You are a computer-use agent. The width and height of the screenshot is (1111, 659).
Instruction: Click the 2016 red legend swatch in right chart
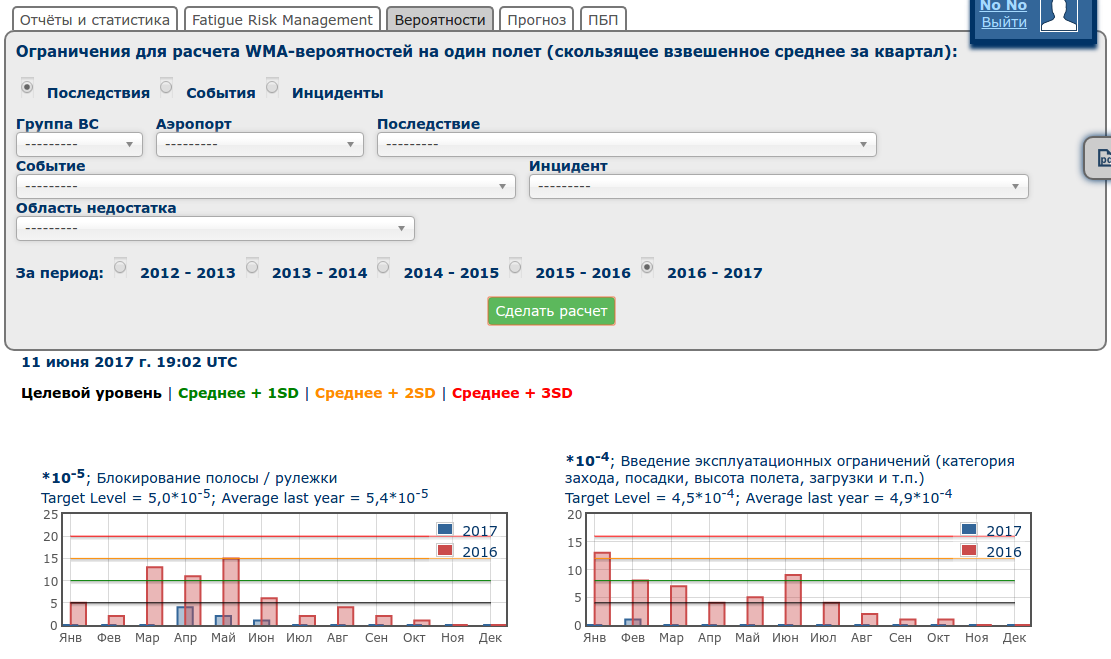pyautogui.click(x=969, y=551)
